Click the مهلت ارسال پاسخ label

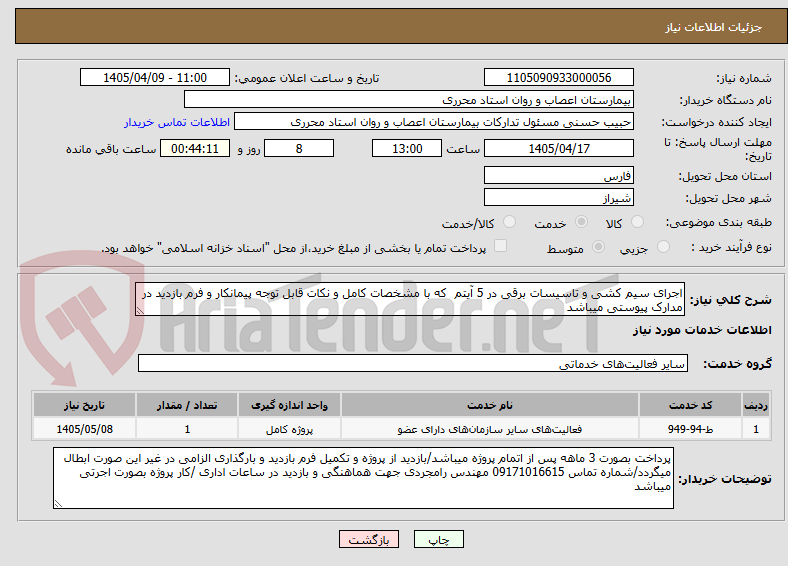[718, 149]
